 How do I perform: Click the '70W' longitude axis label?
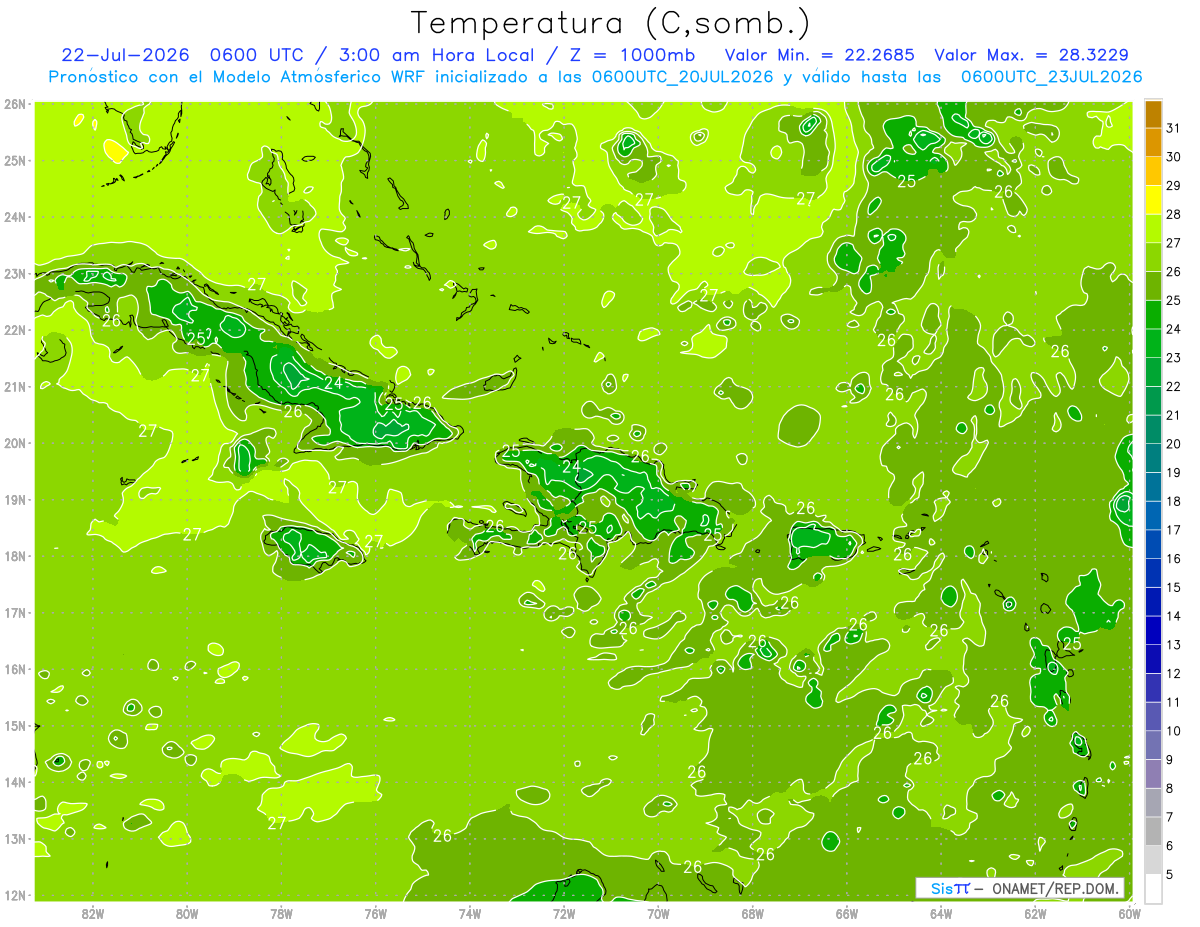tap(658, 913)
